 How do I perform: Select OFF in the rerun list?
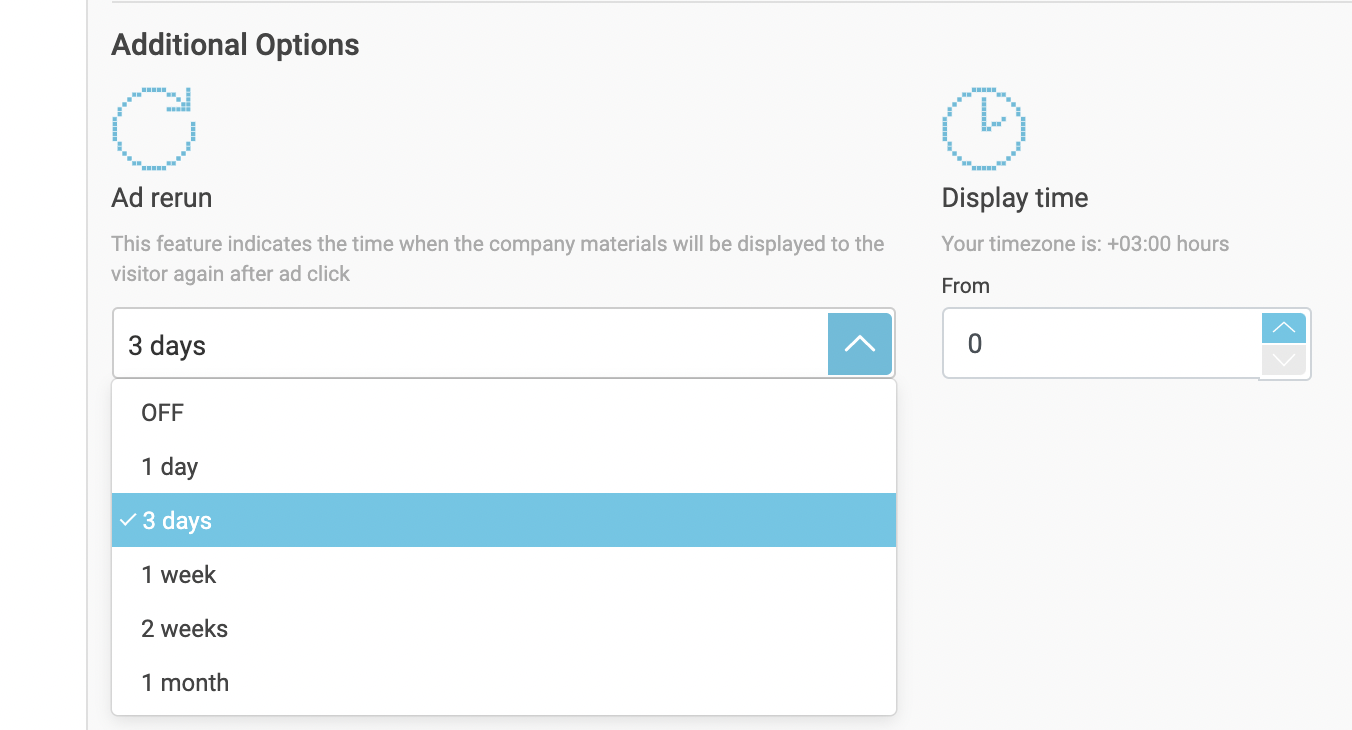pos(163,413)
